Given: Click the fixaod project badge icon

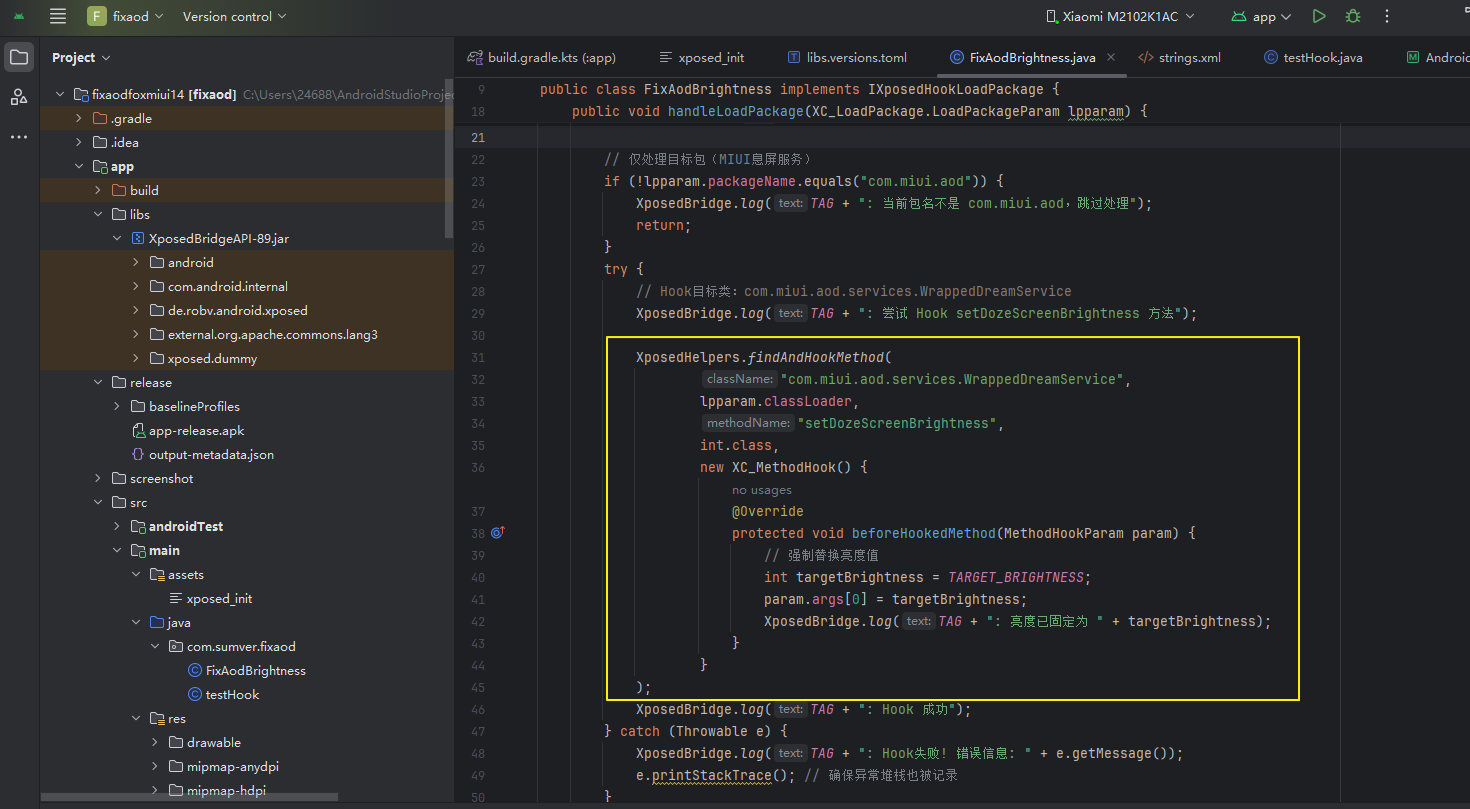Looking at the screenshot, I should [97, 16].
